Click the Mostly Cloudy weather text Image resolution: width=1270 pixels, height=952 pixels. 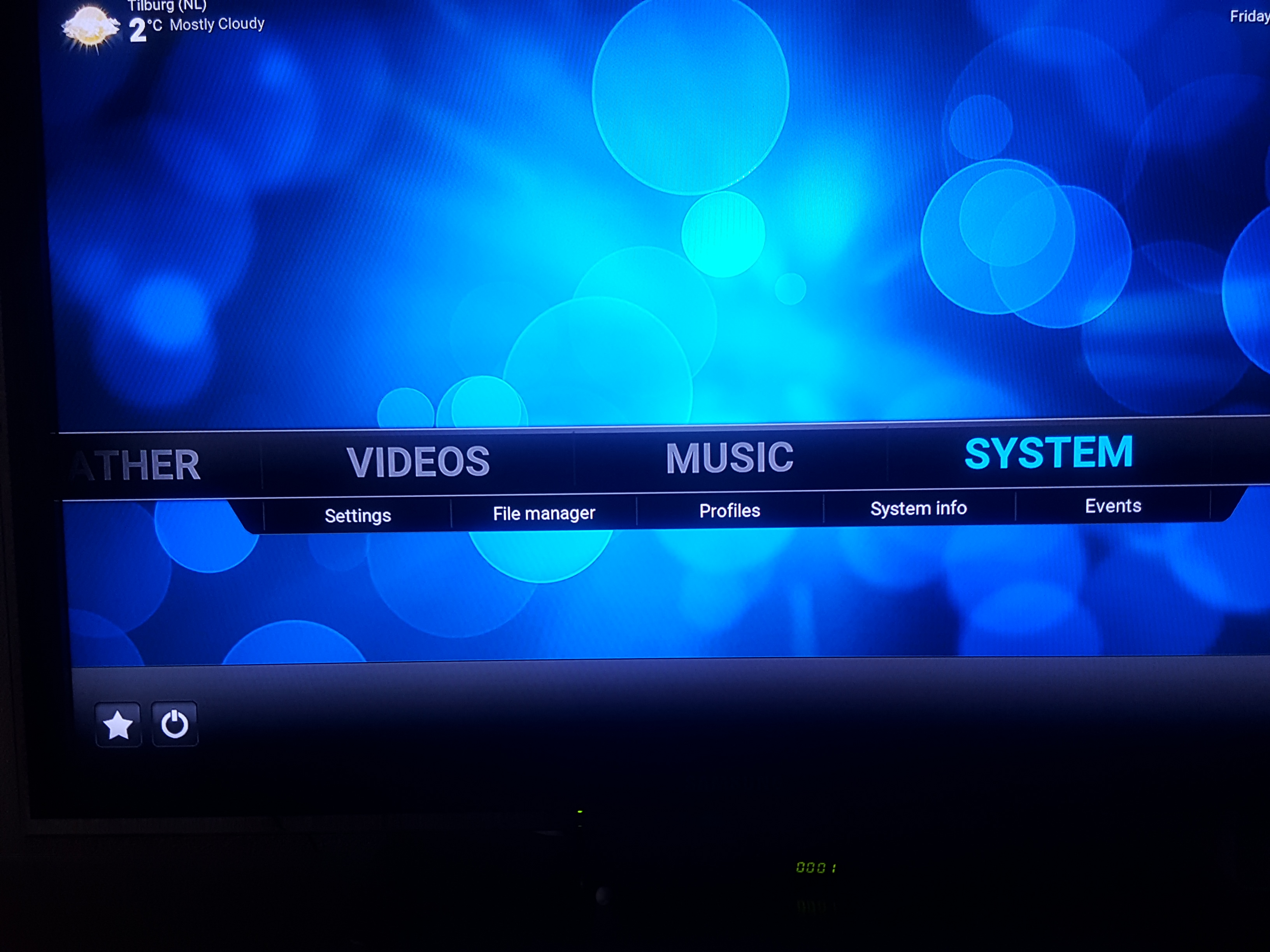217,24
